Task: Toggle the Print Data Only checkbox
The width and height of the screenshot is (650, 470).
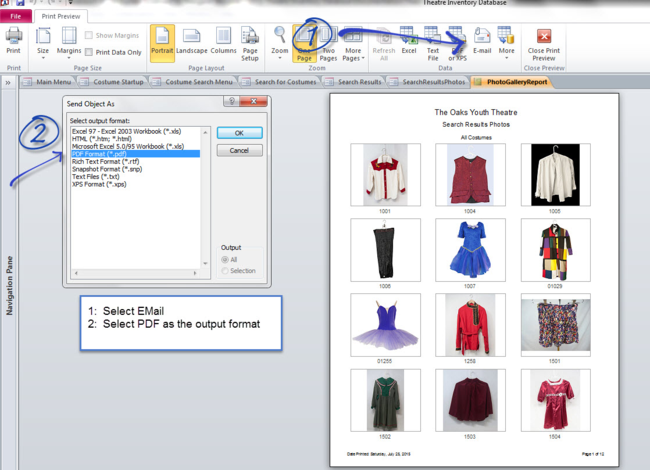Action: coord(90,51)
